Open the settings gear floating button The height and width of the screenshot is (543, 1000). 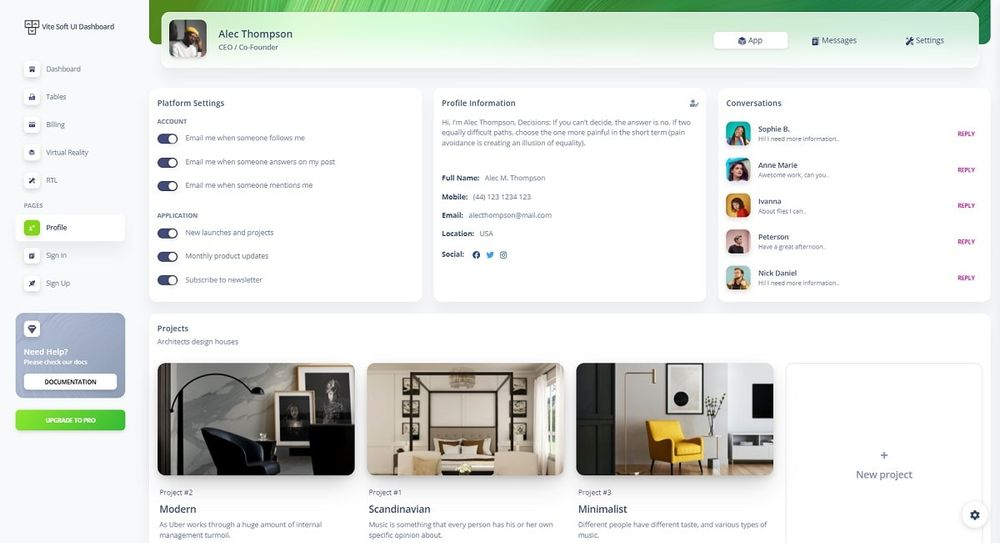pyautogui.click(x=974, y=515)
